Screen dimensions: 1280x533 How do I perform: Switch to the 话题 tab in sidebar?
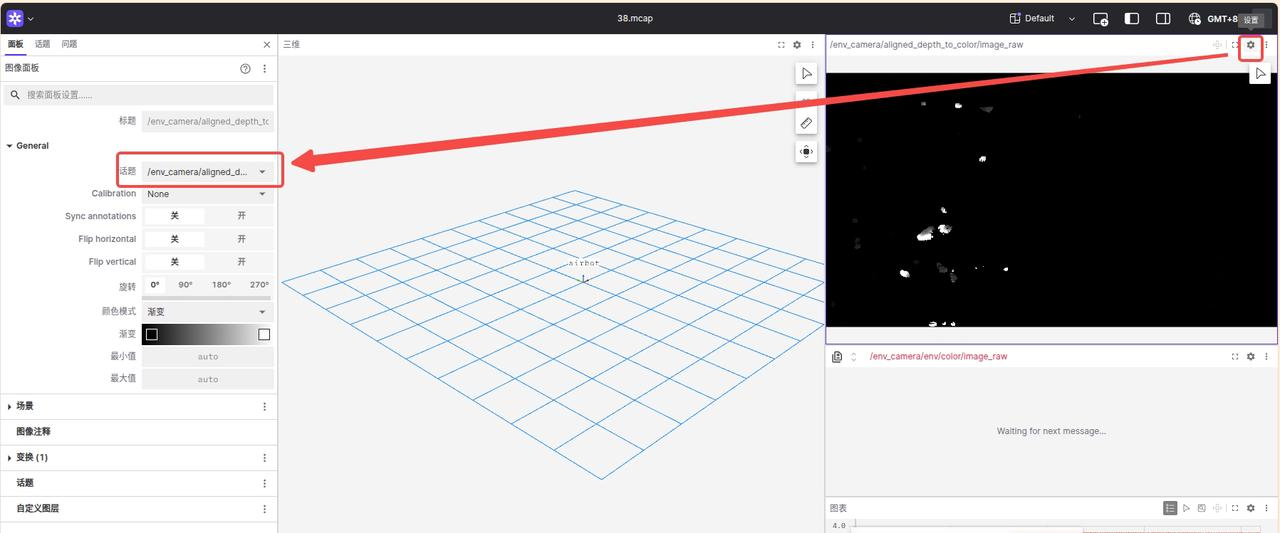click(x=42, y=44)
